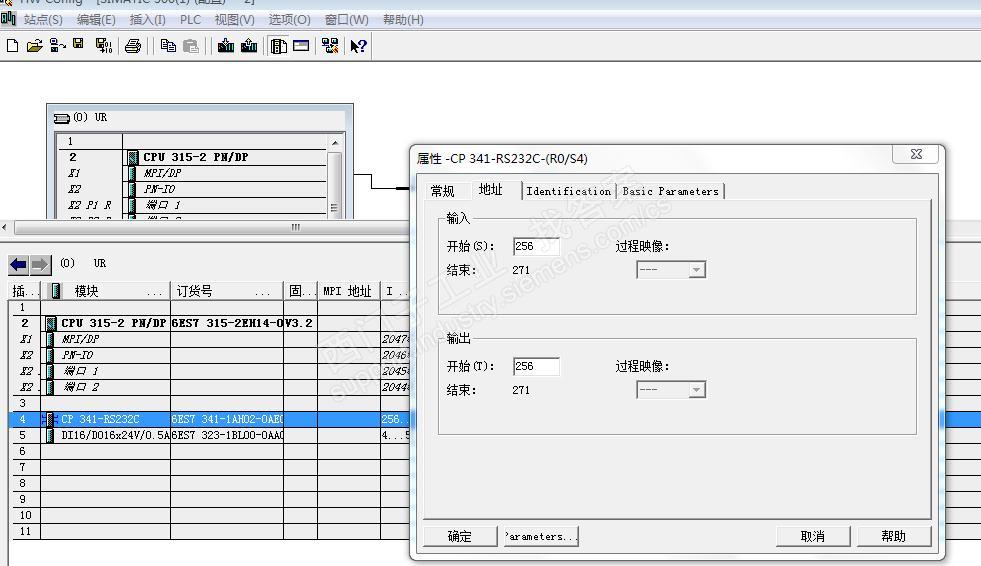The width and height of the screenshot is (981, 566).
Task: Cancel the dialog with 取消
Action: click(x=813, y=536)
